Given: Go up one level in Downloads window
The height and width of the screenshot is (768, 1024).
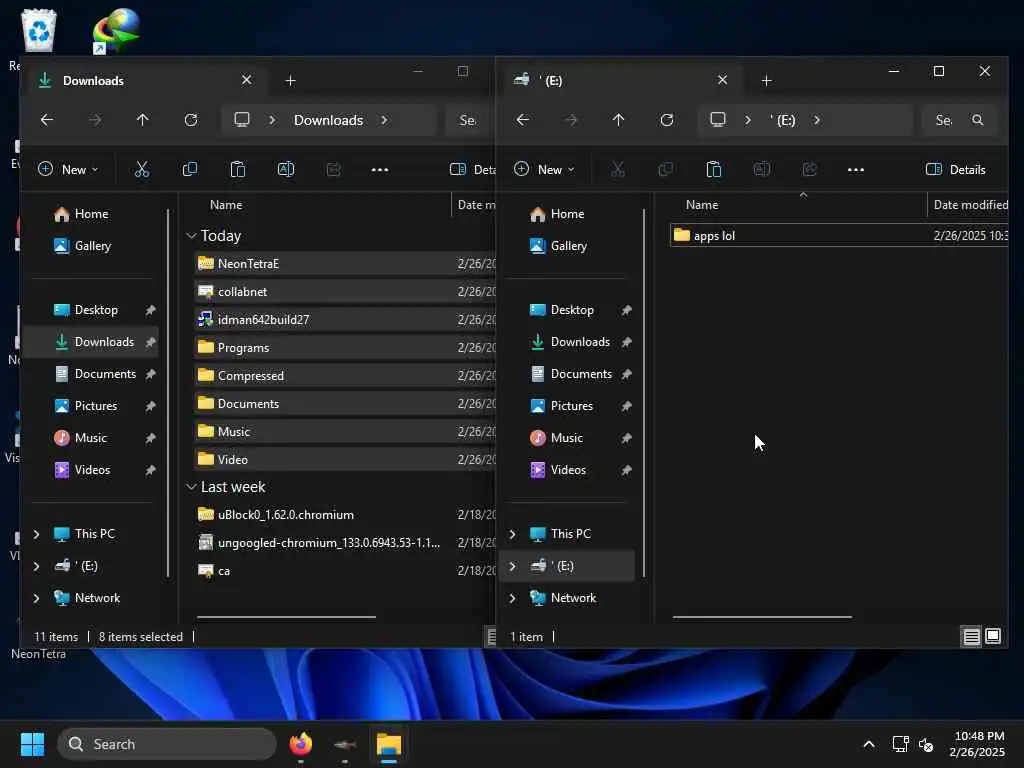Looking at the screenshot, I should pos(142,120).
